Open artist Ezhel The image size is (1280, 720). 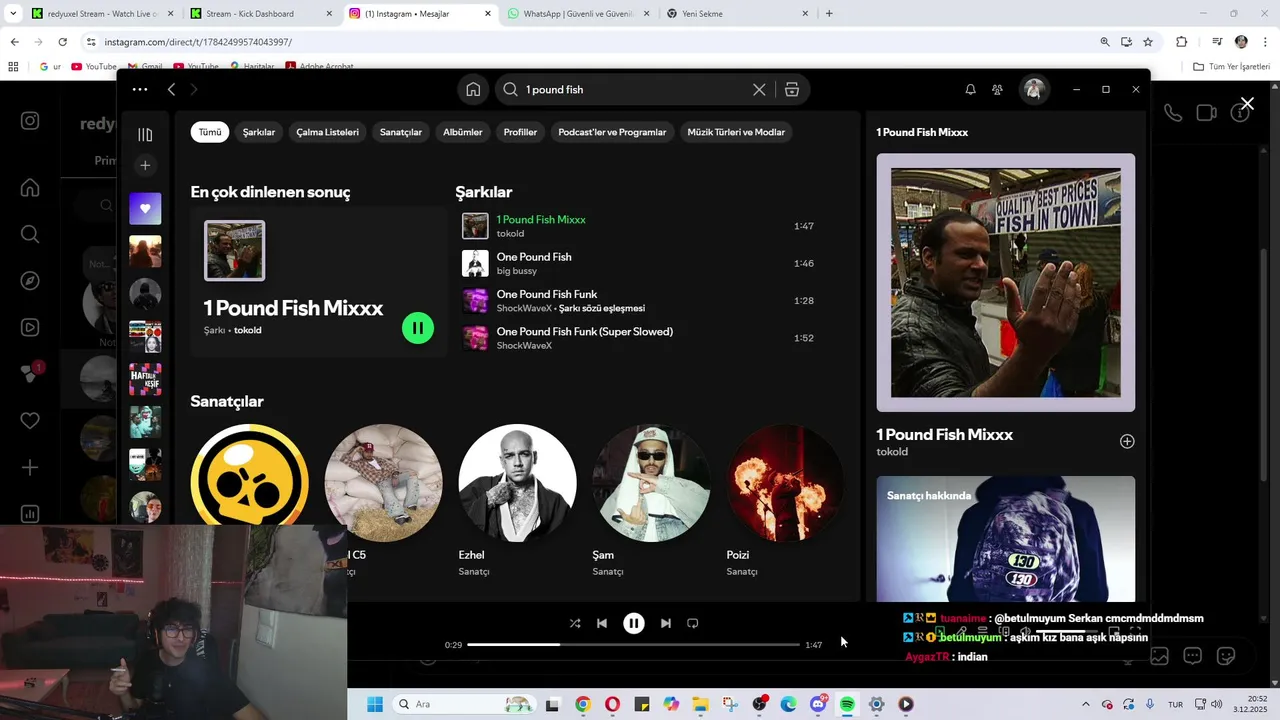coord(517,483)
